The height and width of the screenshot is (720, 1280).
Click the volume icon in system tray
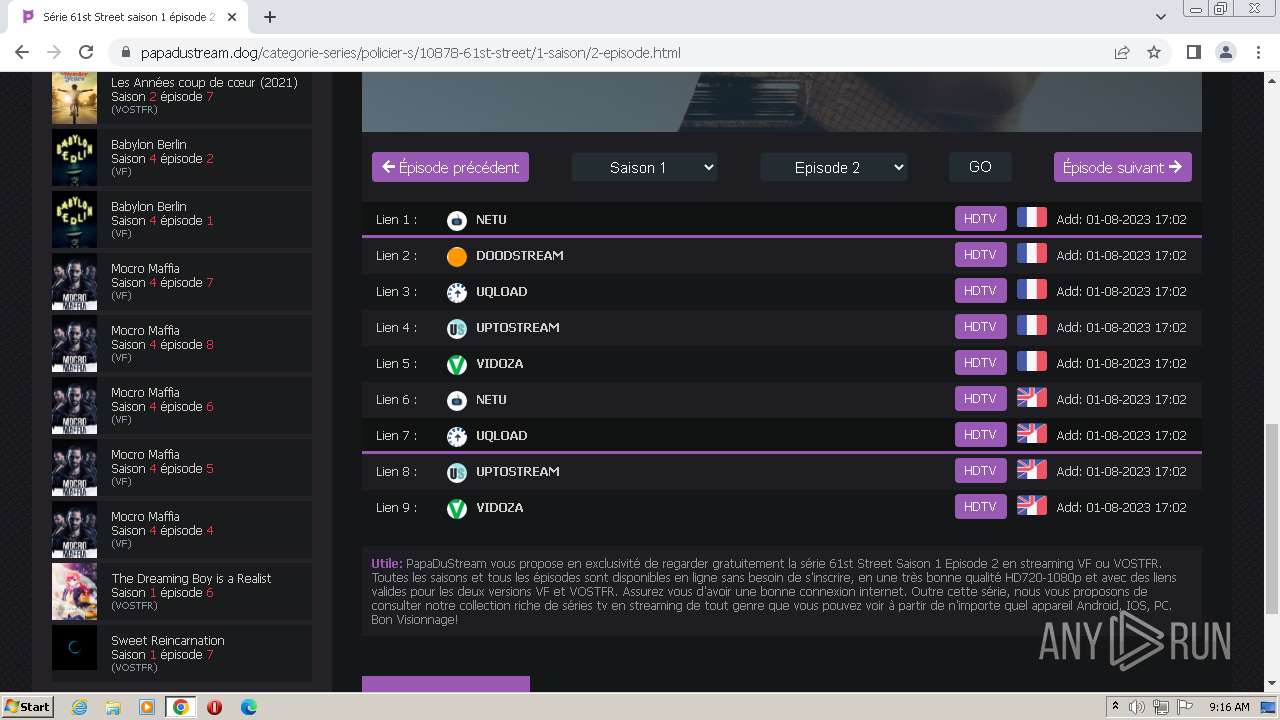(1138, 707)
